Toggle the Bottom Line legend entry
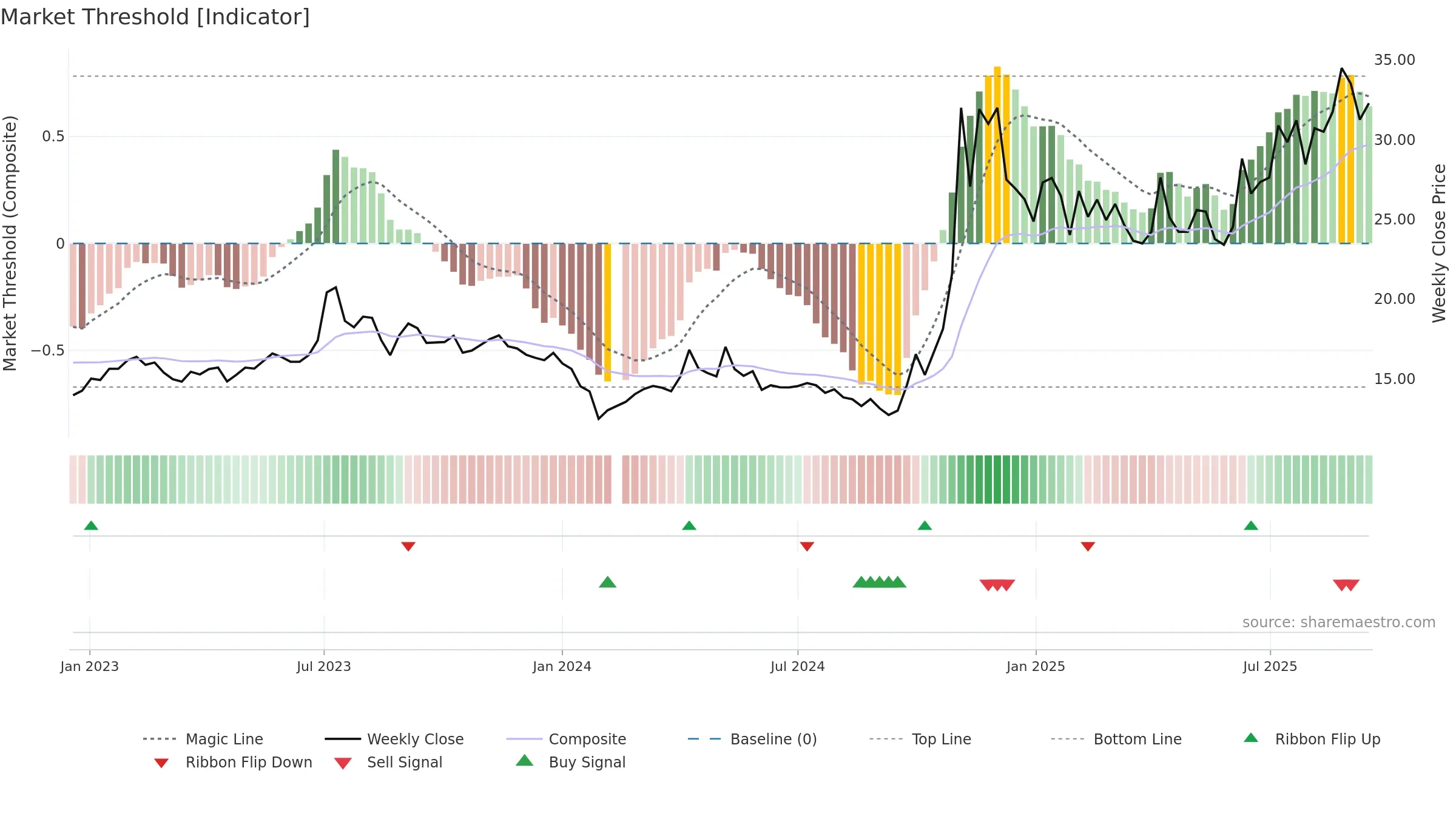This screenshot has height=819, width=1456. pyautogui.click(x=1116, y=739)
